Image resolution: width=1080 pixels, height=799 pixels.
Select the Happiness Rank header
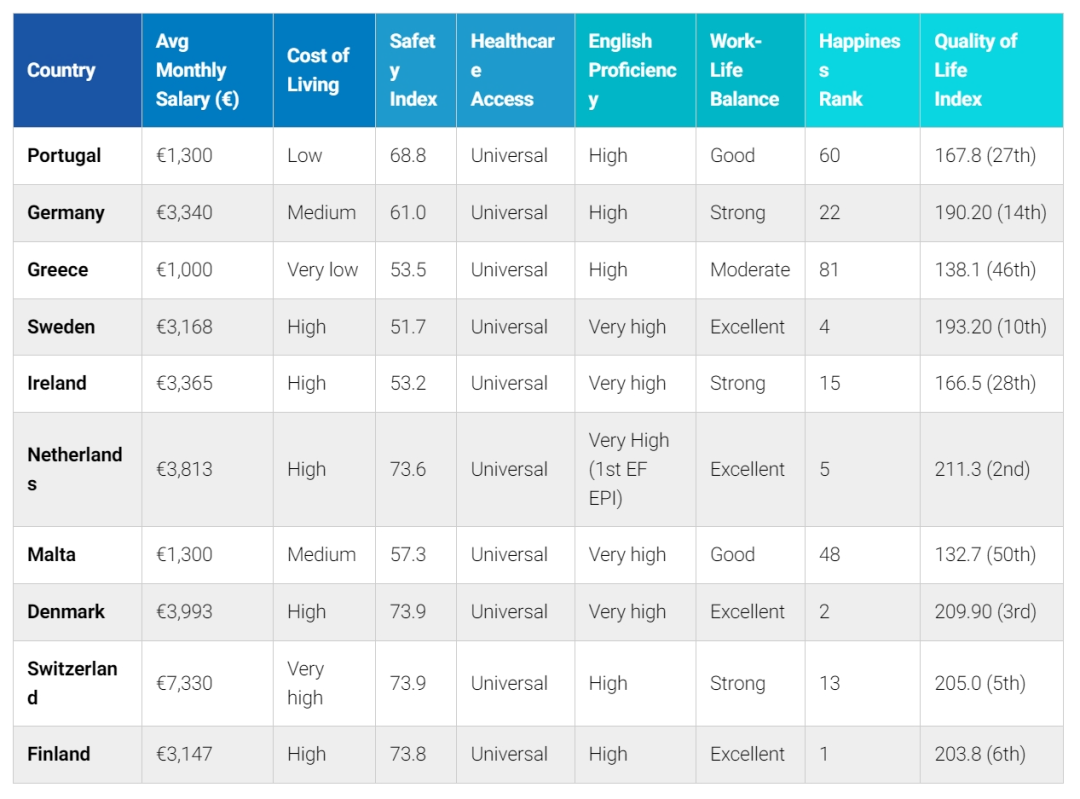pos(862,70)
